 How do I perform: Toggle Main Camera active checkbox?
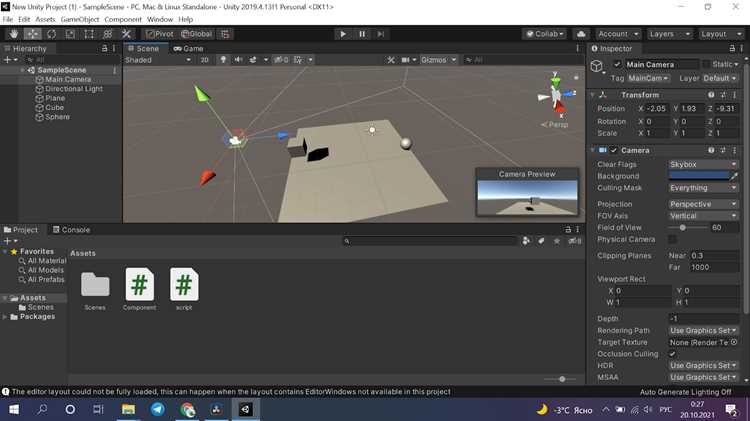click(617, 64)
